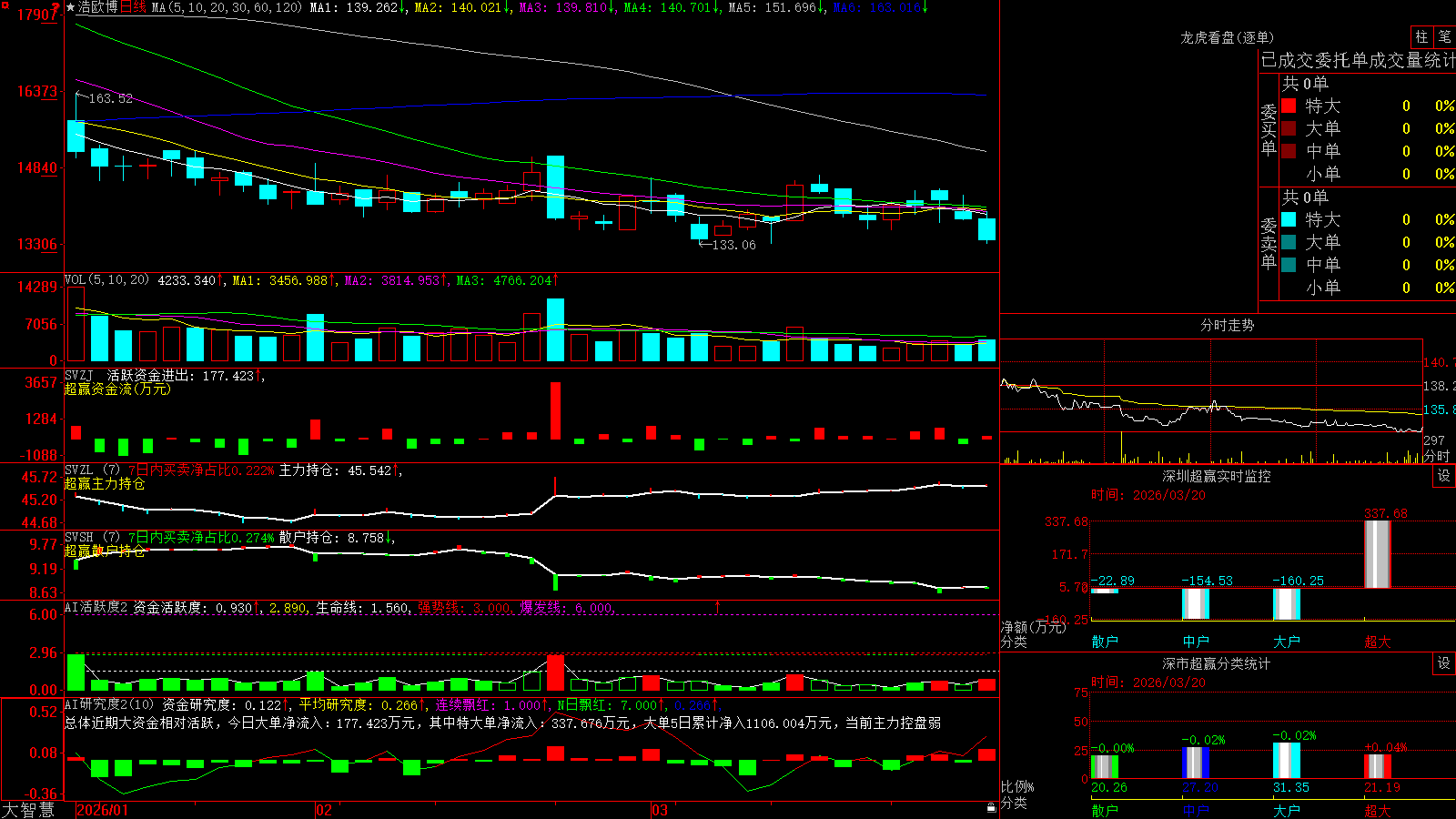Screen dimensions: 1456x819
Task: Click the 龙虎看盘(逐单) panel title
Action: pos(1228,37)
